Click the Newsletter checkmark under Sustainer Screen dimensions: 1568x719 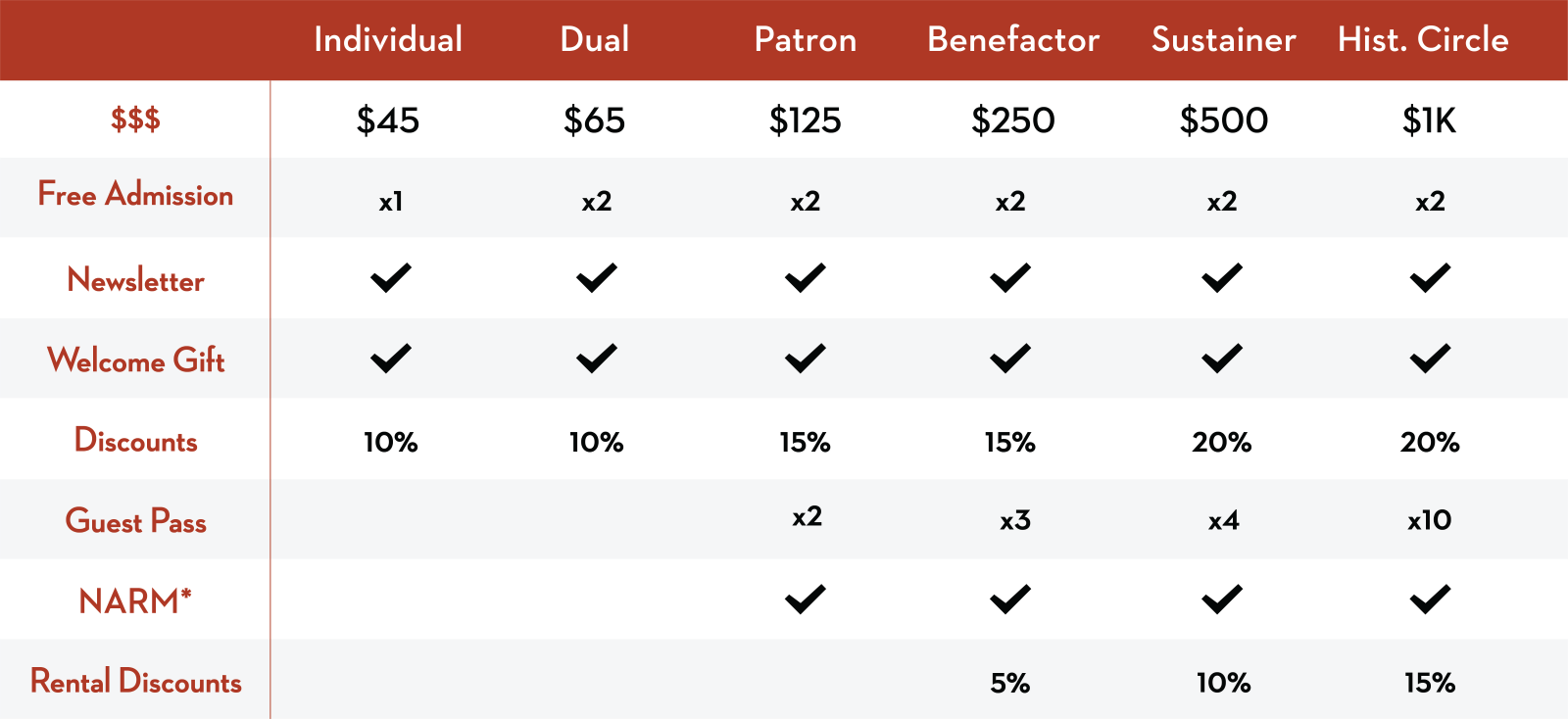[1222, 278]
